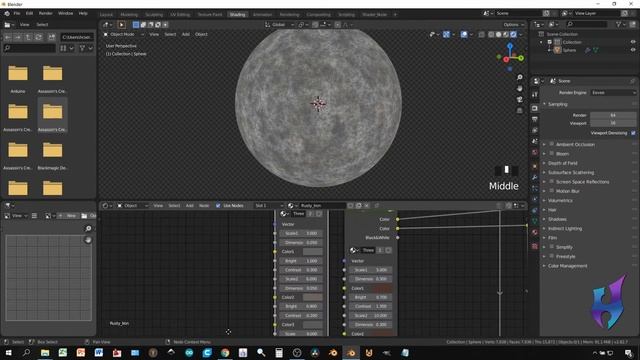
Task: Open the Object Mode dropdown
Action: [124, 34]
